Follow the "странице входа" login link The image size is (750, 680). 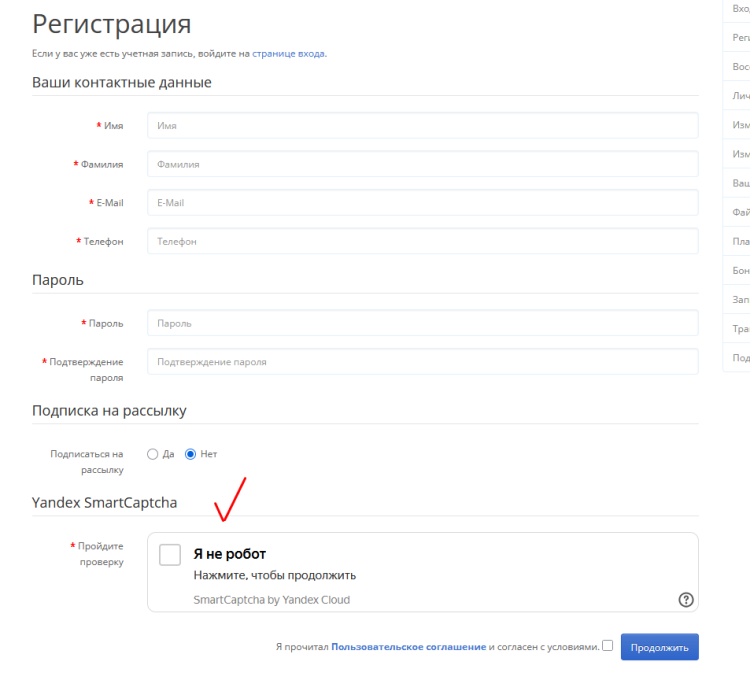pyautogui.click(x=288, y=53)
